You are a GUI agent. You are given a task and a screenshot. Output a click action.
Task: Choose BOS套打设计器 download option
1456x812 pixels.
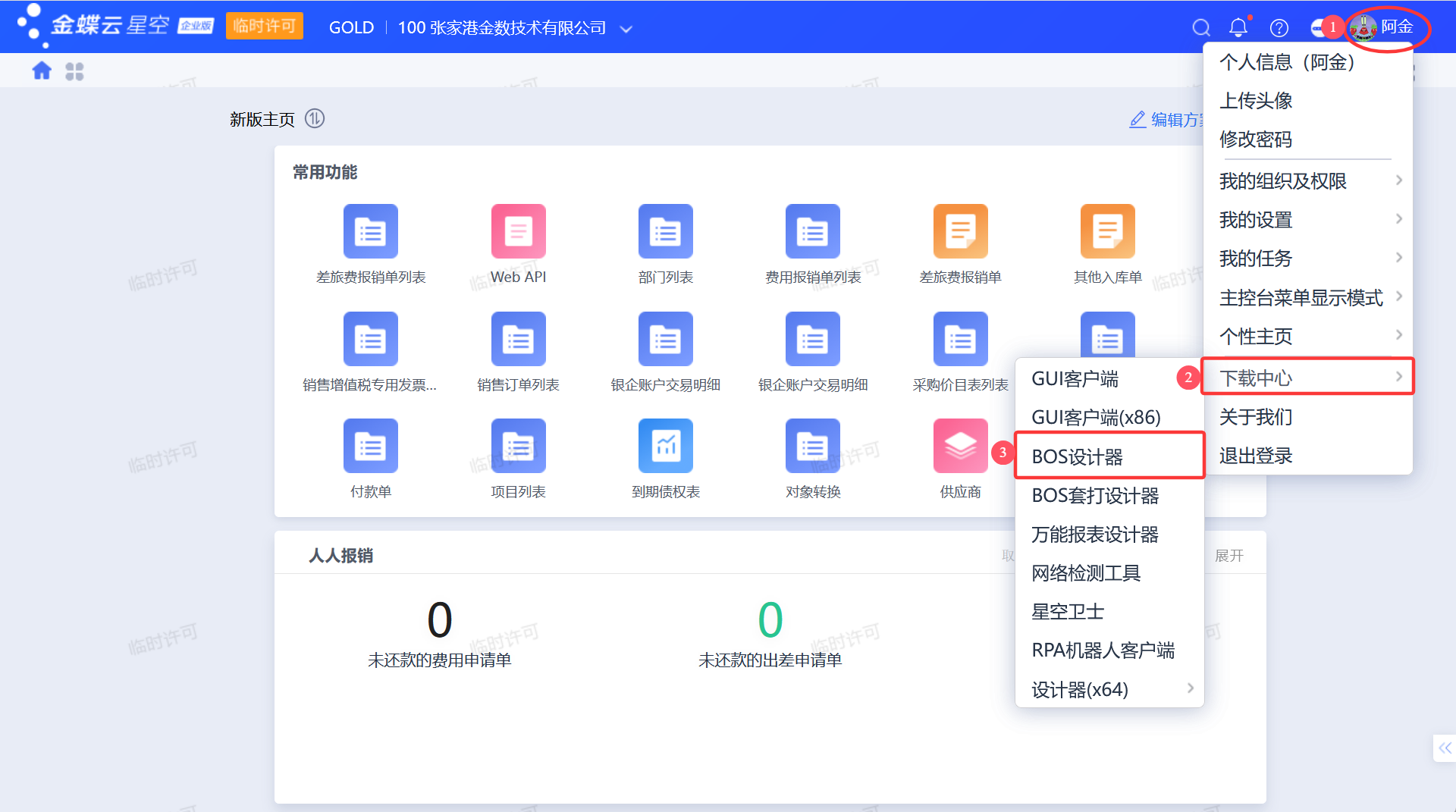[x=1109, y=496]
